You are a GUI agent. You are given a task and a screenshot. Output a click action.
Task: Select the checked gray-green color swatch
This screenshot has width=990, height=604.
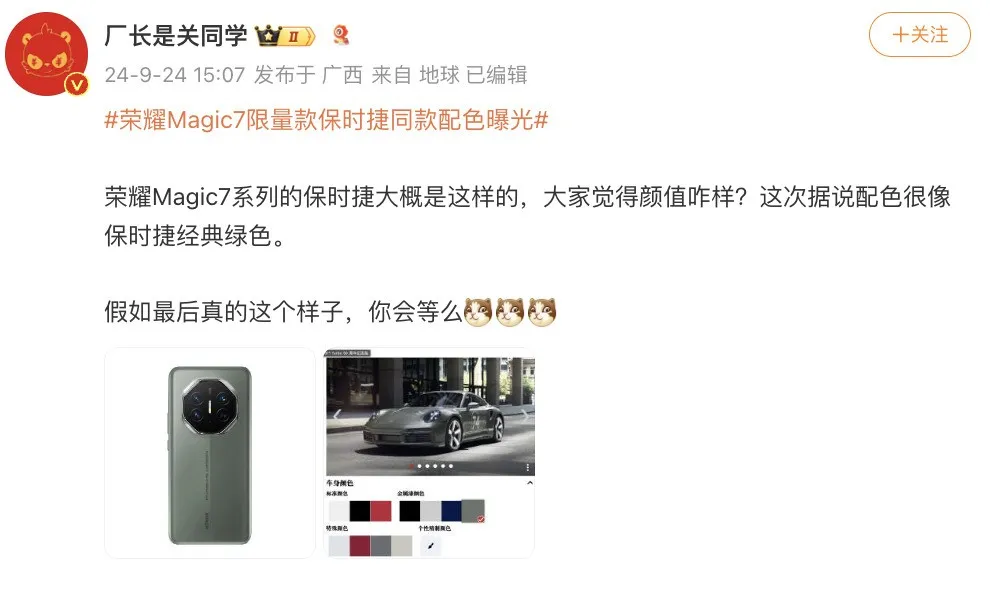[x=473, y=511]
